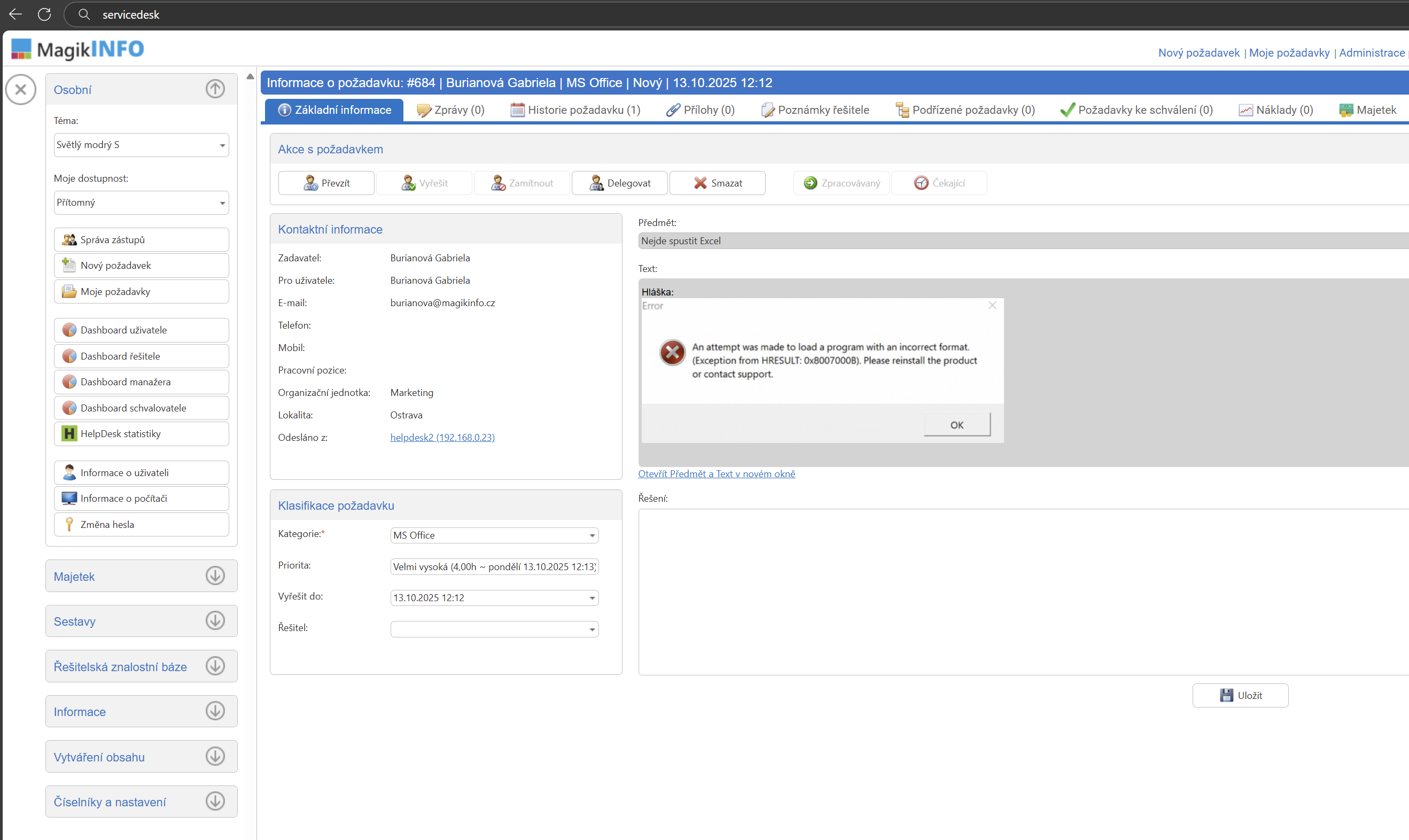Click the Převzít take-over request button
This screenshot has width=1409, height=840.
tap(326, 183)
